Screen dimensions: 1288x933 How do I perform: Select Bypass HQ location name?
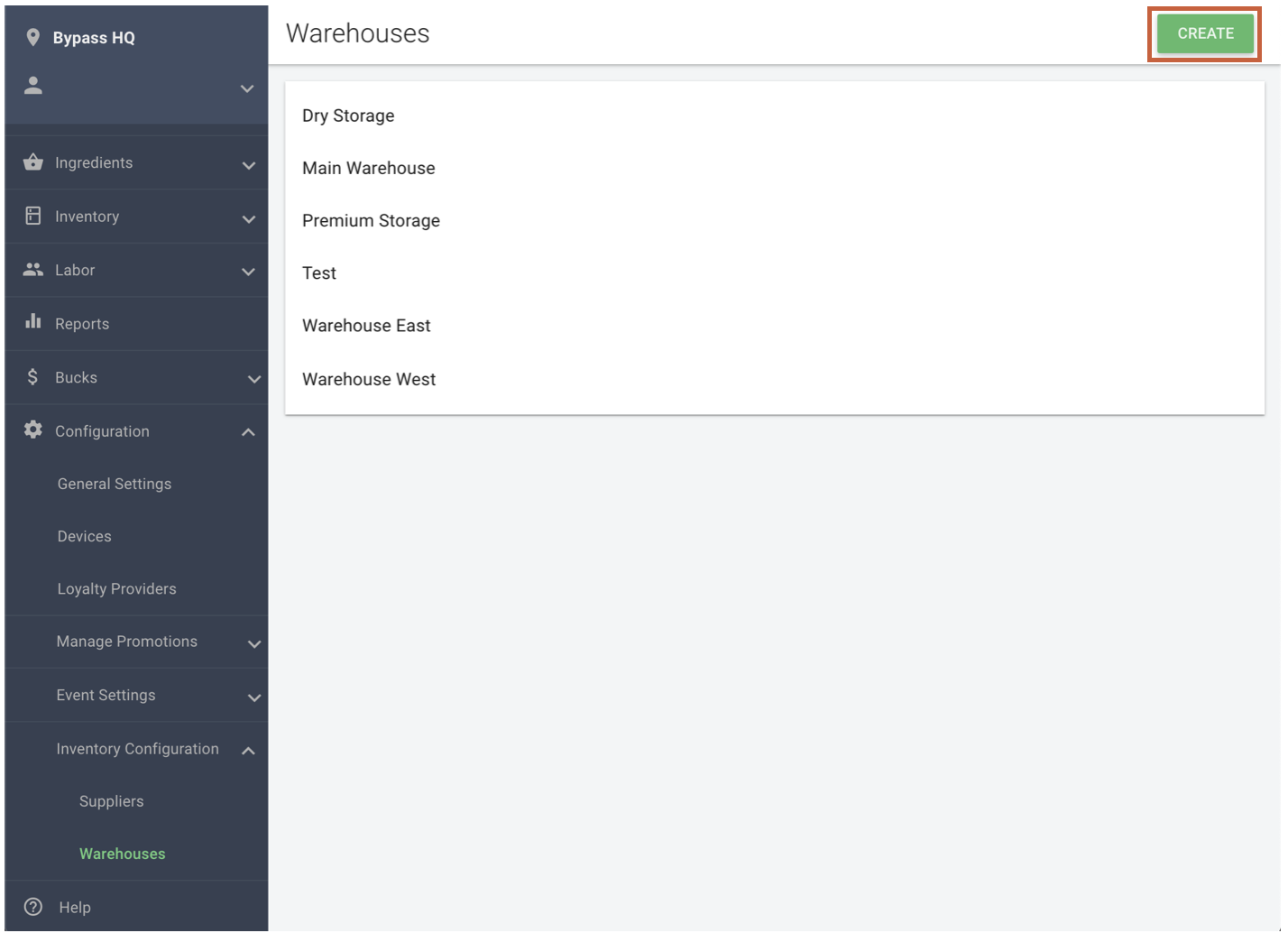pos(94,38)
